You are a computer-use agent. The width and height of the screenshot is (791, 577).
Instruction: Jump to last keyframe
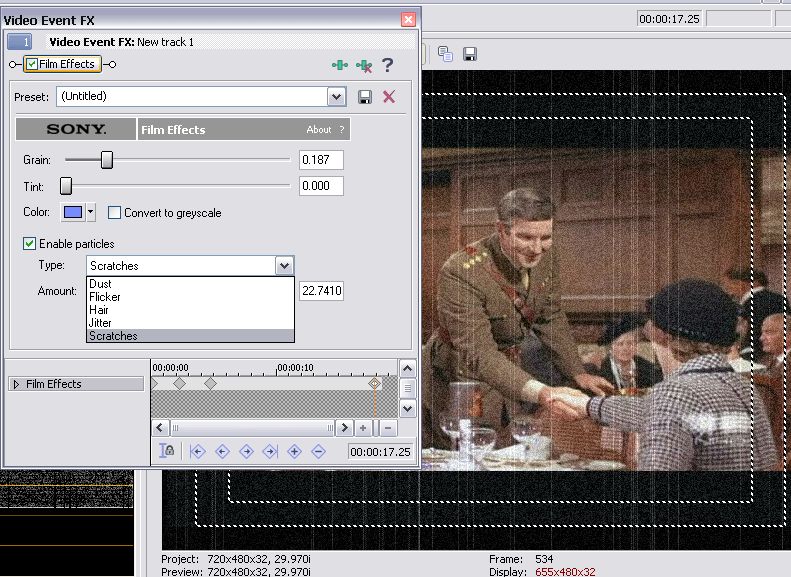point(270,451)
